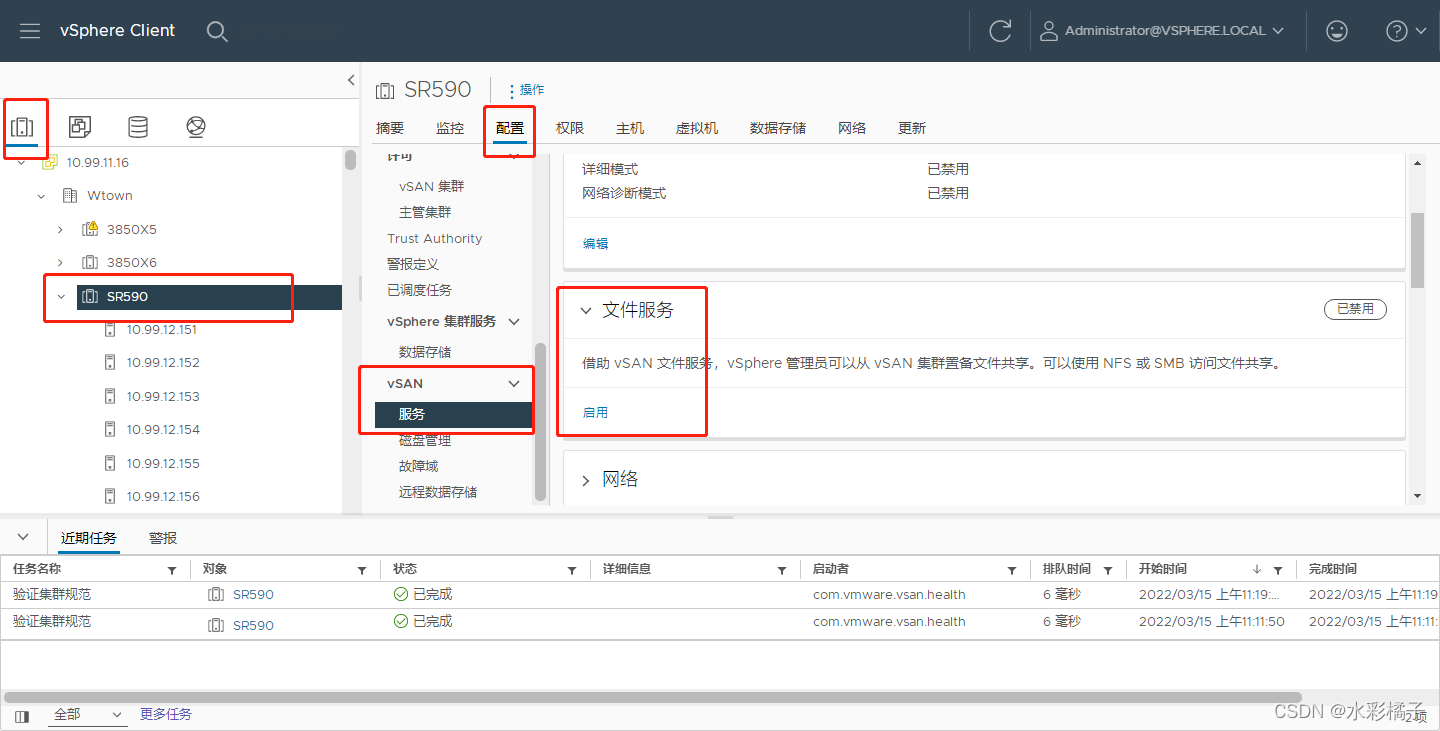Viewport: 1440px width, 731px height.
Task: Open the 操作 actions menu
Action: [x=526, y=90]
